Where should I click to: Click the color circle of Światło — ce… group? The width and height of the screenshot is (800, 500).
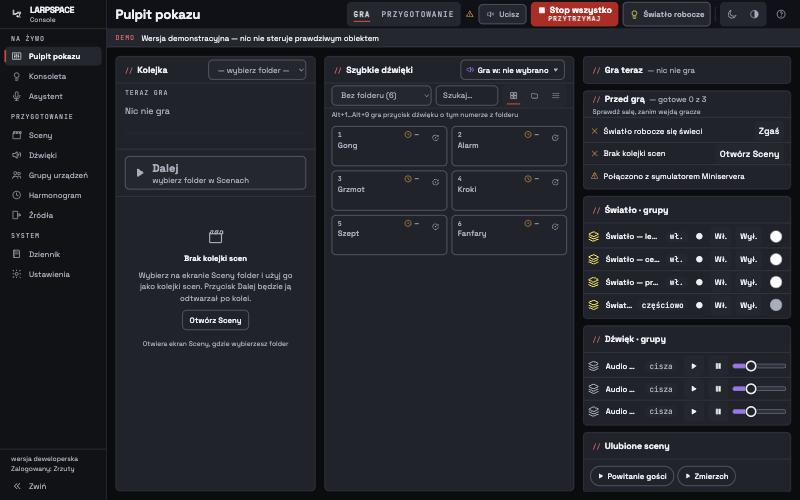coord(776,259)
